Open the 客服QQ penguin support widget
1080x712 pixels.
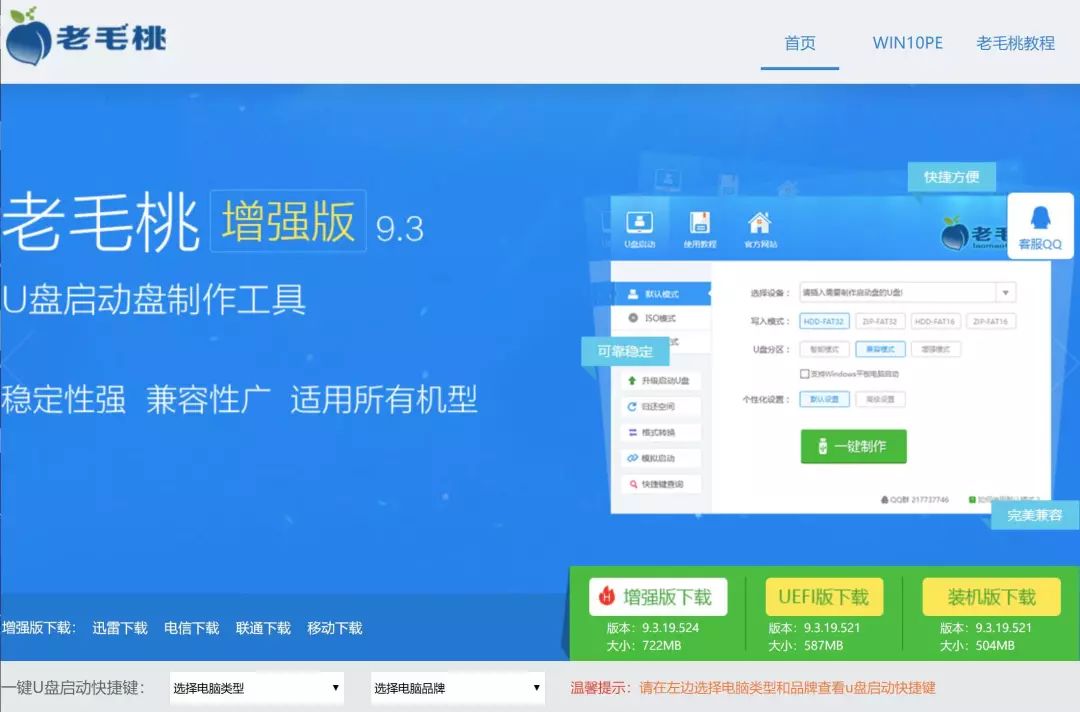click(1040, 226)
